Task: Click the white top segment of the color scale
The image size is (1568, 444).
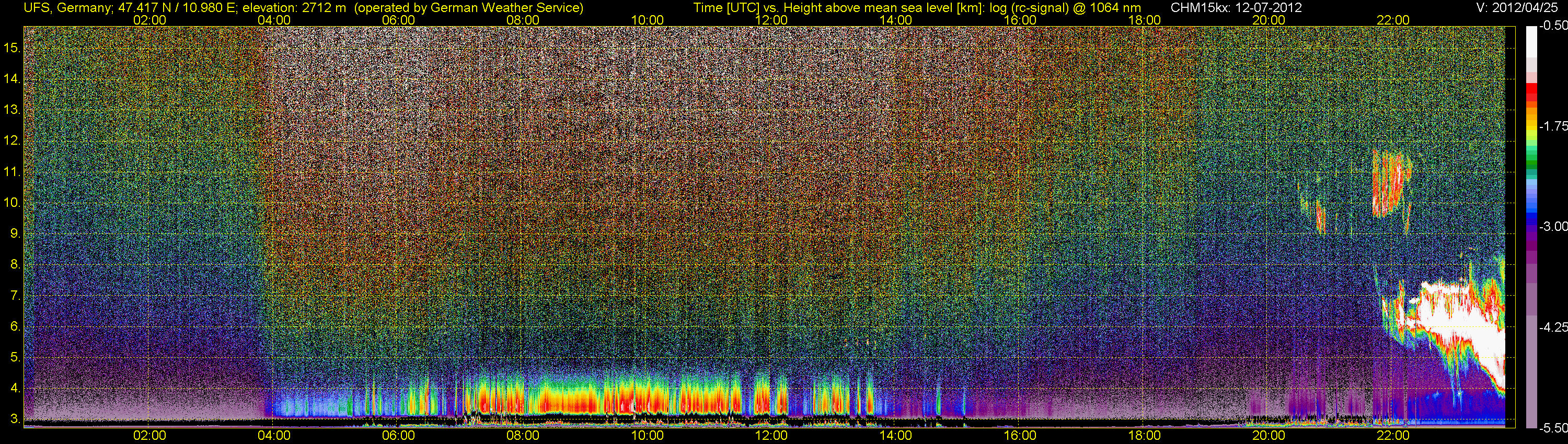Action: (x=1530, y=43)
